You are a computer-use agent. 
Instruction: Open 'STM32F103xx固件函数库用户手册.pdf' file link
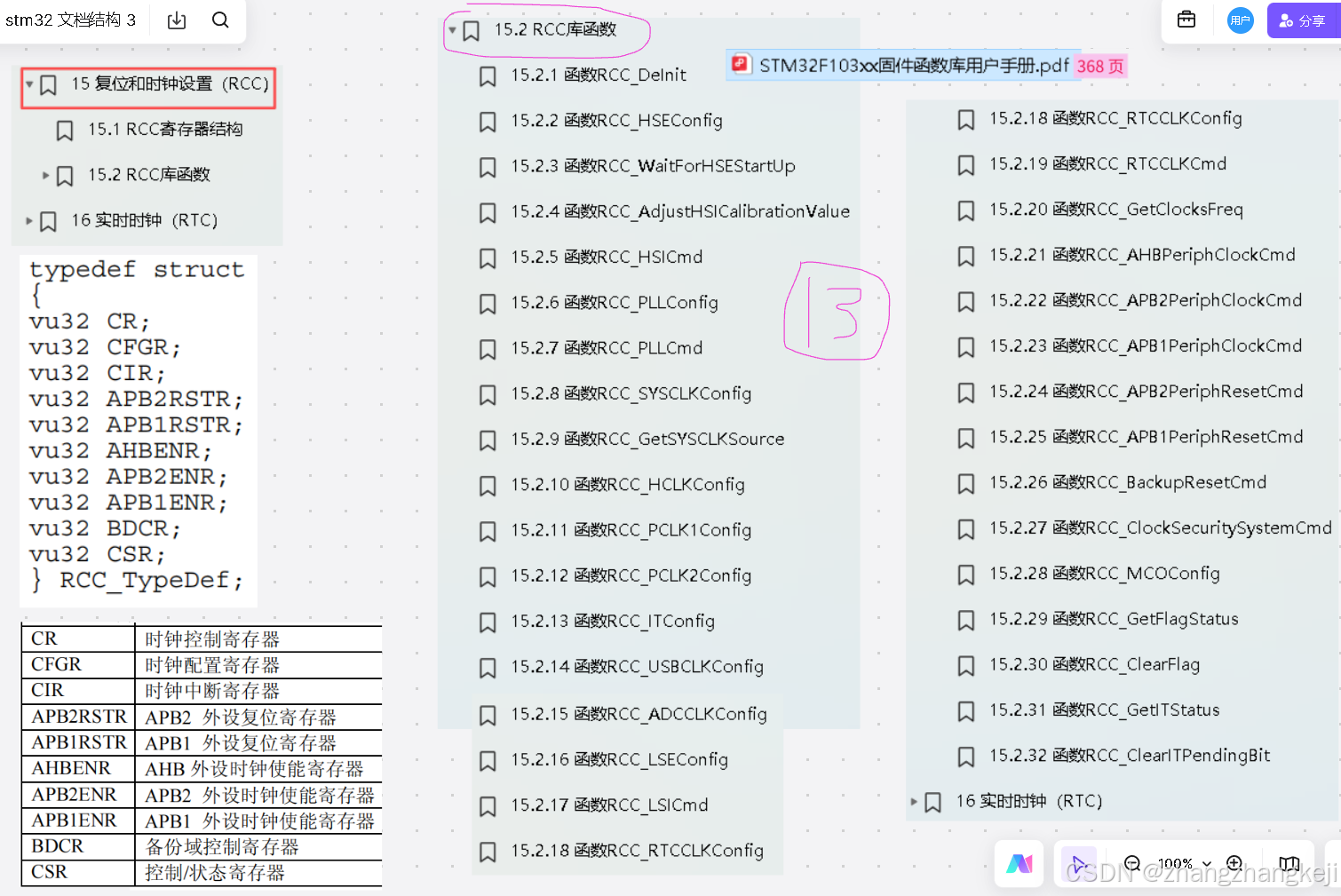point(914,65)
